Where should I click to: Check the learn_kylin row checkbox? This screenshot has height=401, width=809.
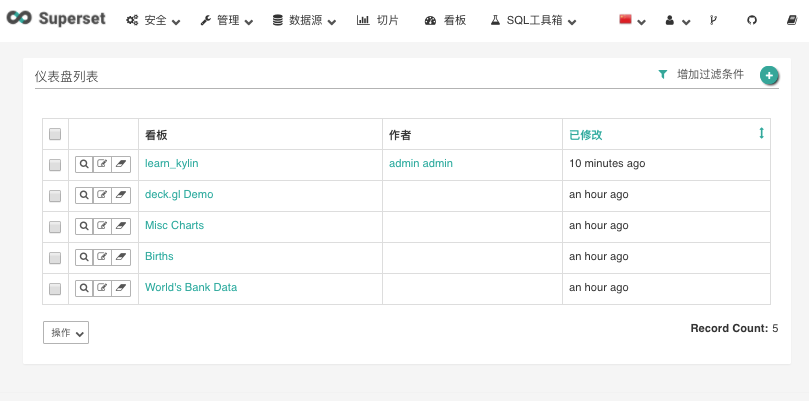55,165
